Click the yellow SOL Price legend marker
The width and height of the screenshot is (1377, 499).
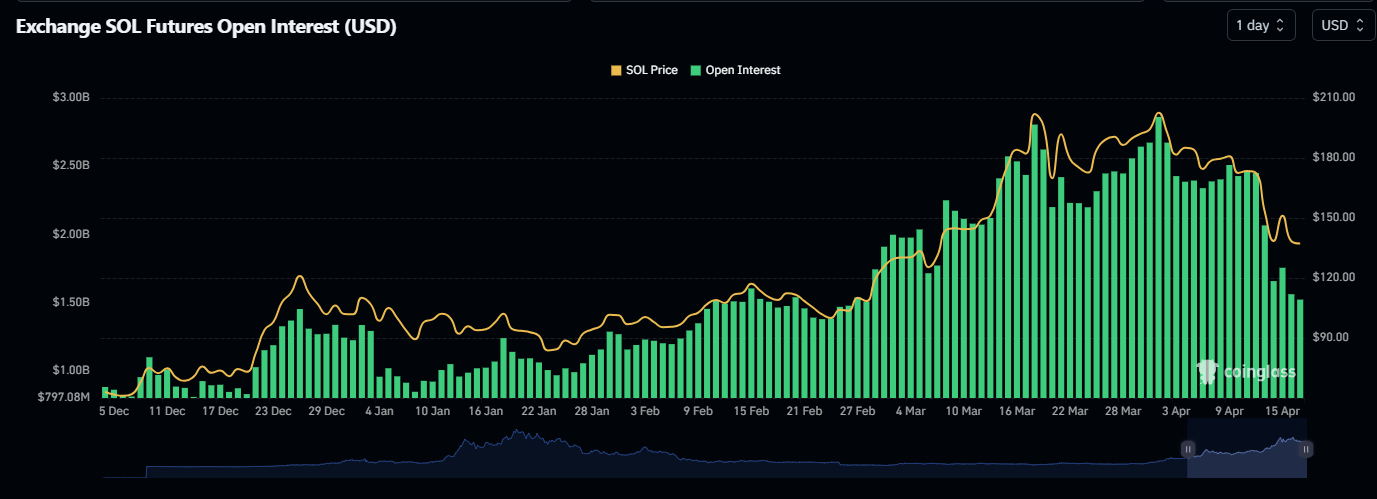coord(615,71)
